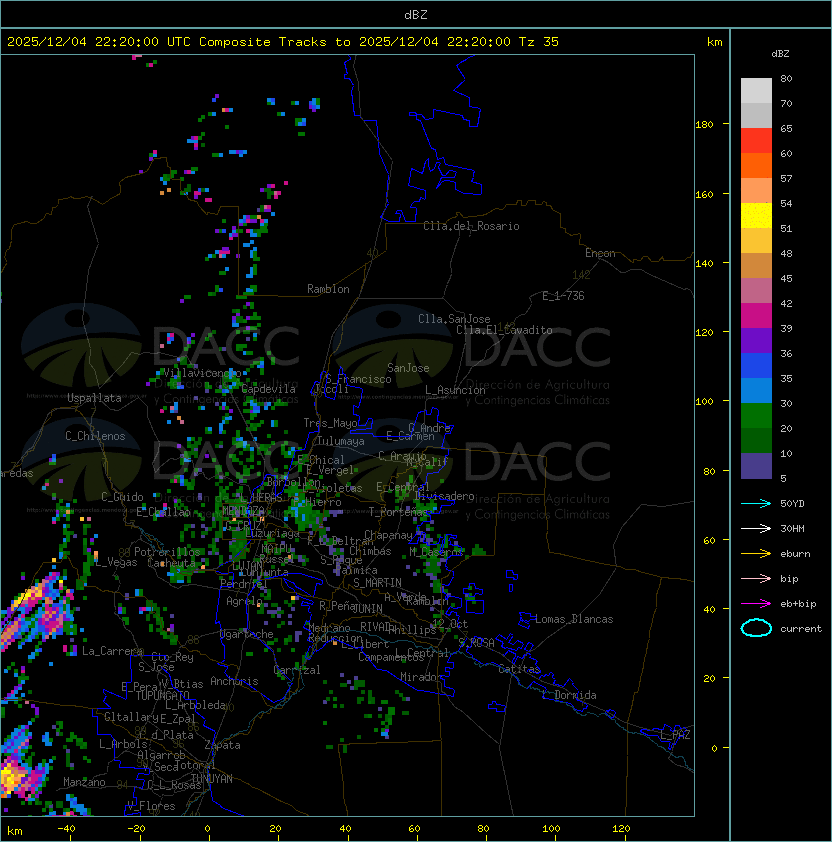Click the yellow eburn arrow legend icon

[756, 554]
